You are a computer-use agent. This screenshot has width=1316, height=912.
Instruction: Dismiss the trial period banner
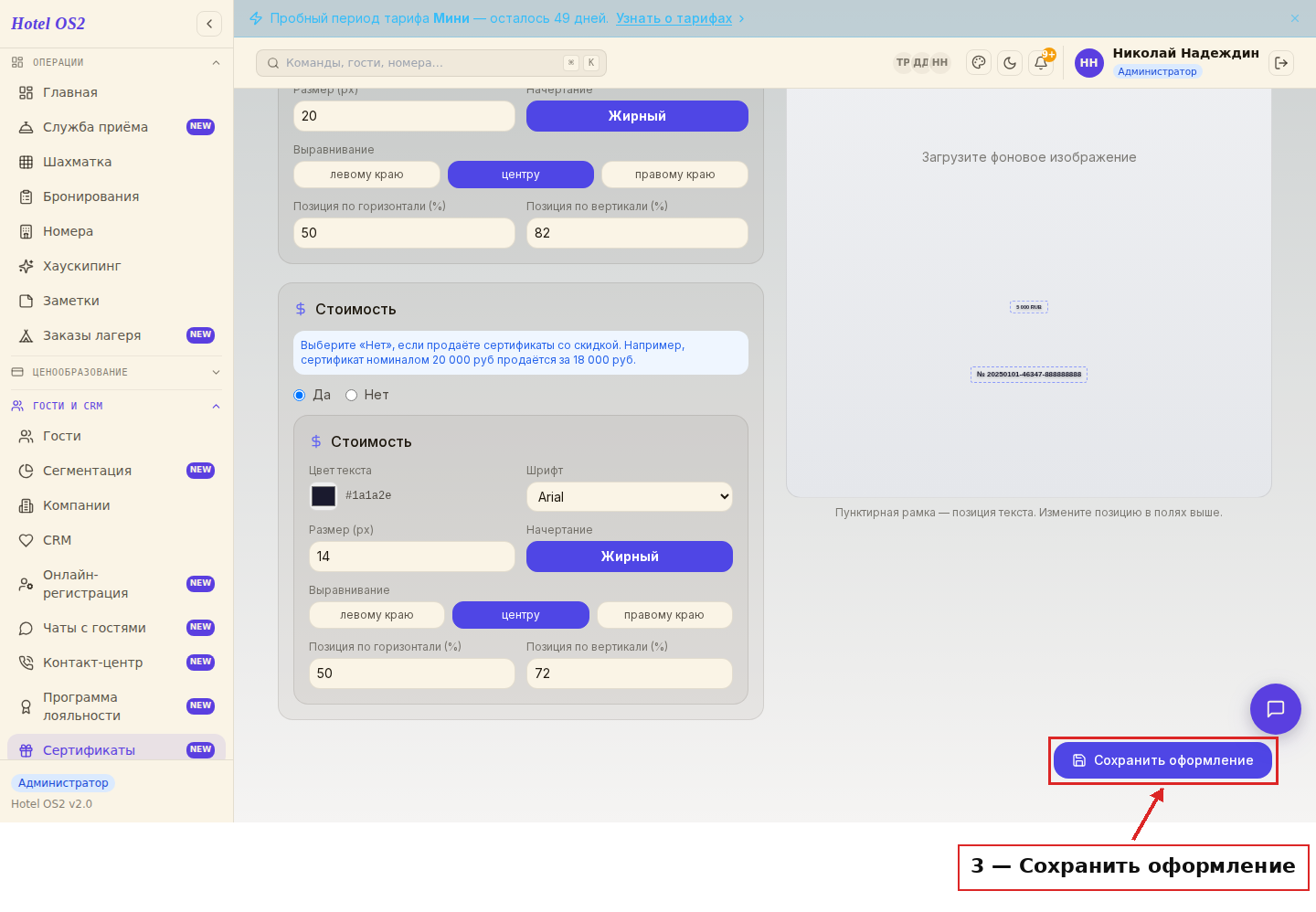(1295, 18)
